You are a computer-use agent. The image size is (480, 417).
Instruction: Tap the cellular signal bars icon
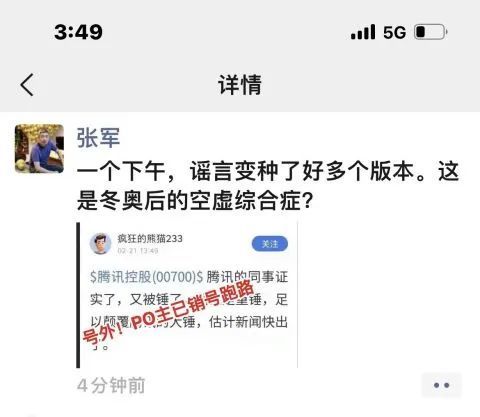tap(363, 32)
